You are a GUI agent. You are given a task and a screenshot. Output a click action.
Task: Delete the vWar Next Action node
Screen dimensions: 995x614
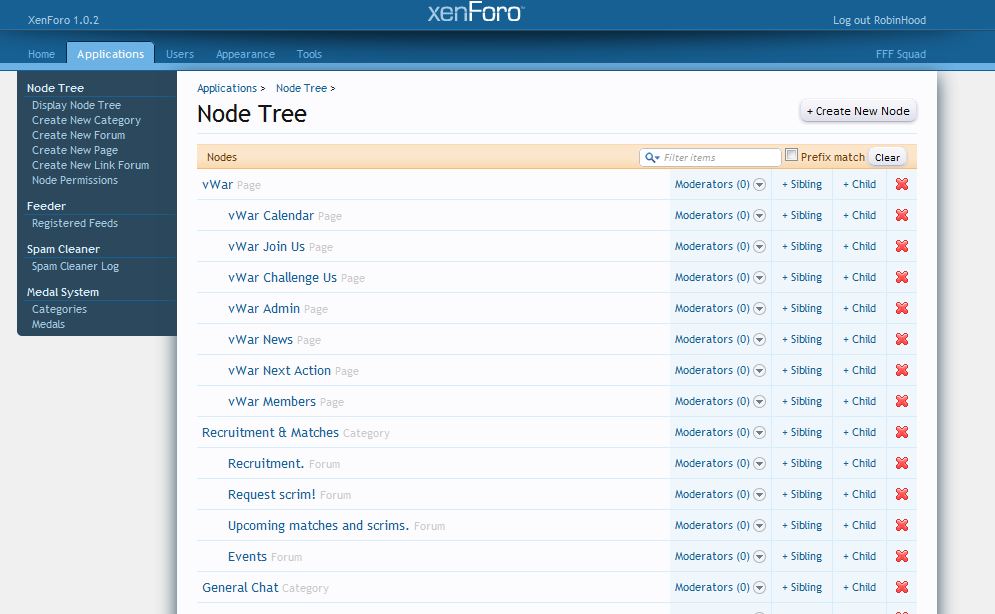click(902, 370)
